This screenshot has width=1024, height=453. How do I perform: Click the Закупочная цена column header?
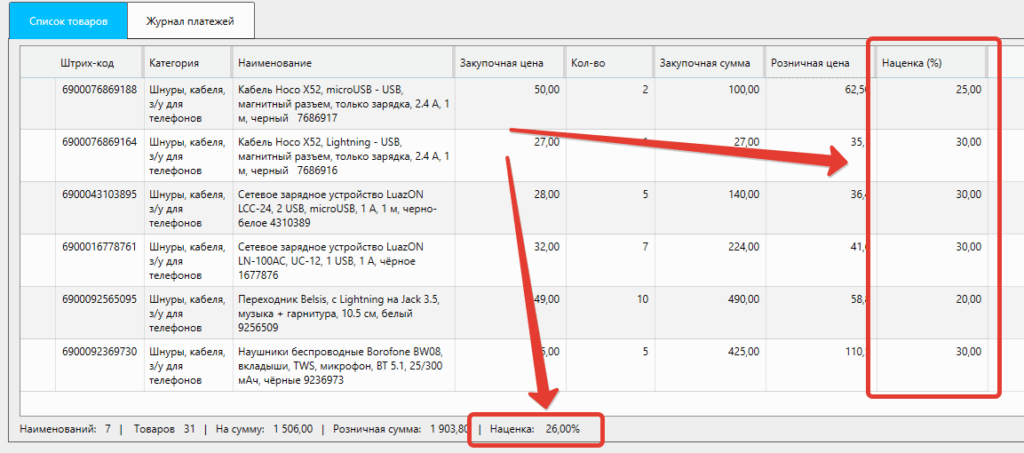[501, 63]
